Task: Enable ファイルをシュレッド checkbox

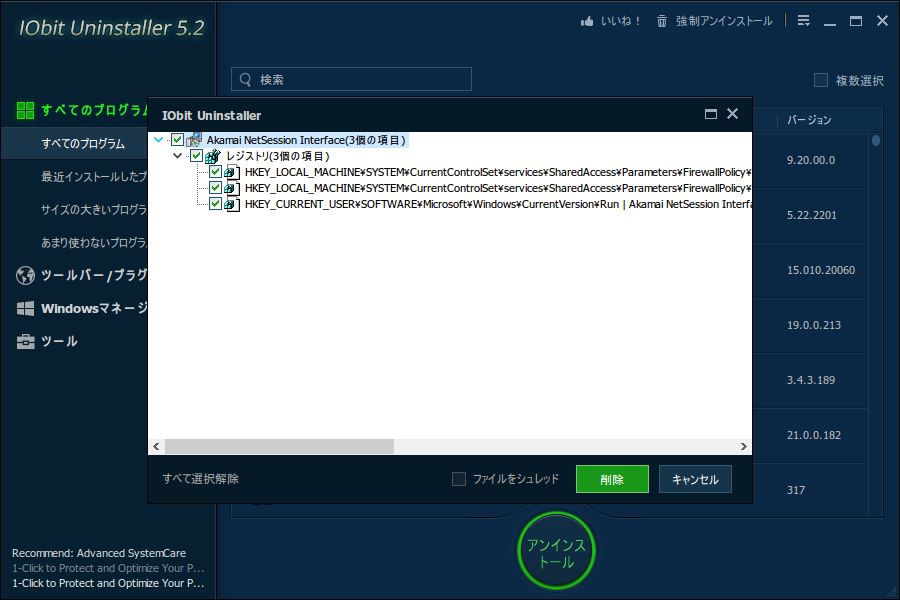Action: click(x=459, y=479)
